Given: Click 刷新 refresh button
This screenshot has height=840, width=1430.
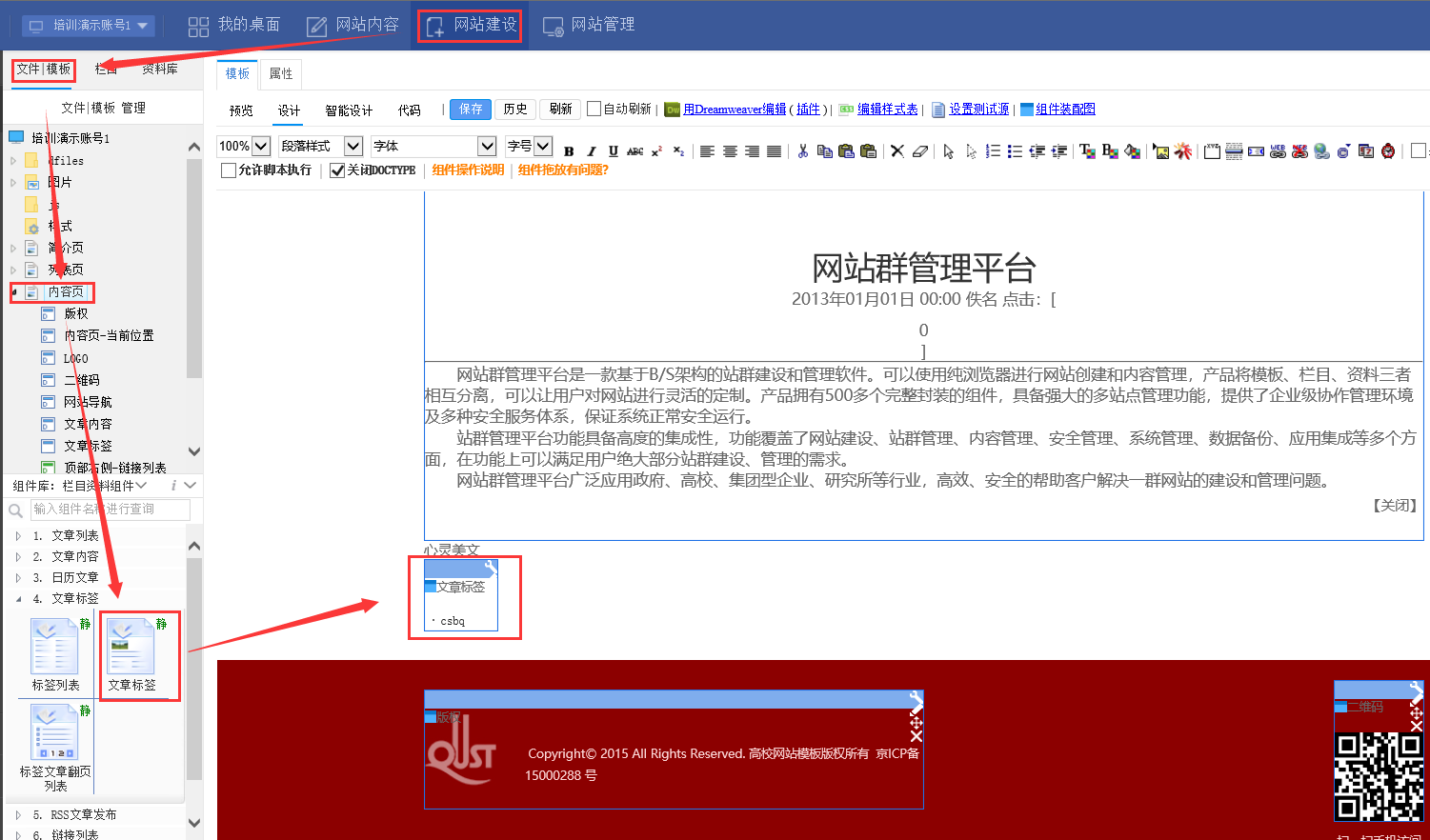Looking at the screenshot, I should point(561,109).
